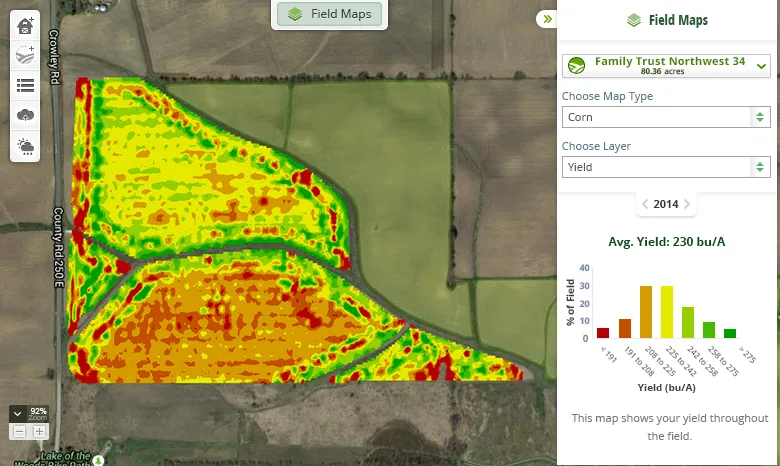
Task: Open the list view icon
Action: point(25,86)
